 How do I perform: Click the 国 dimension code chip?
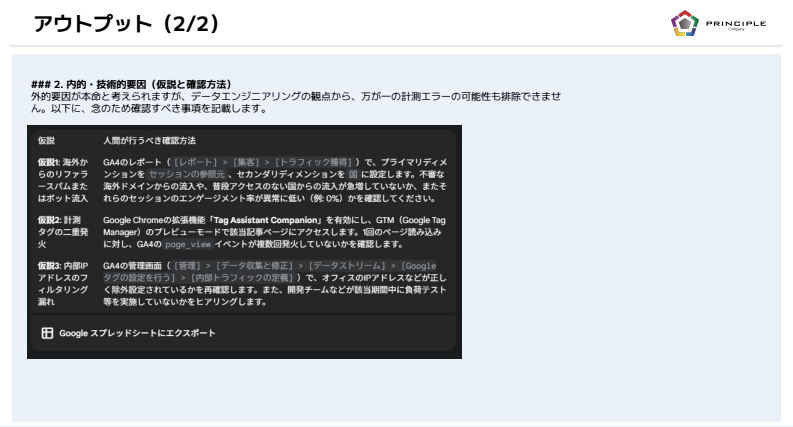click(353, 174)
